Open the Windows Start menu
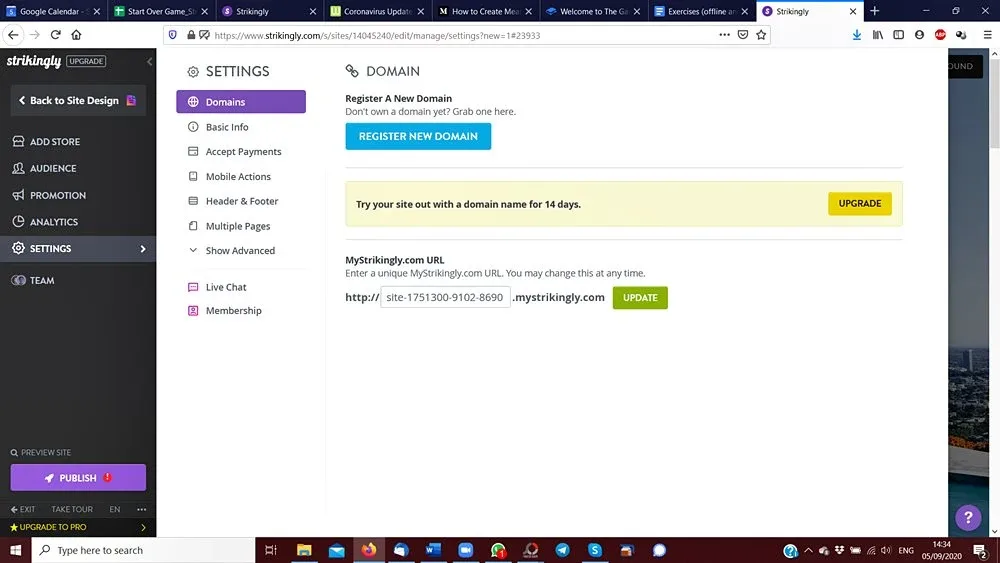Image resolution: width=1000 pixels, height=563 pixels. [x=15, y=550]
